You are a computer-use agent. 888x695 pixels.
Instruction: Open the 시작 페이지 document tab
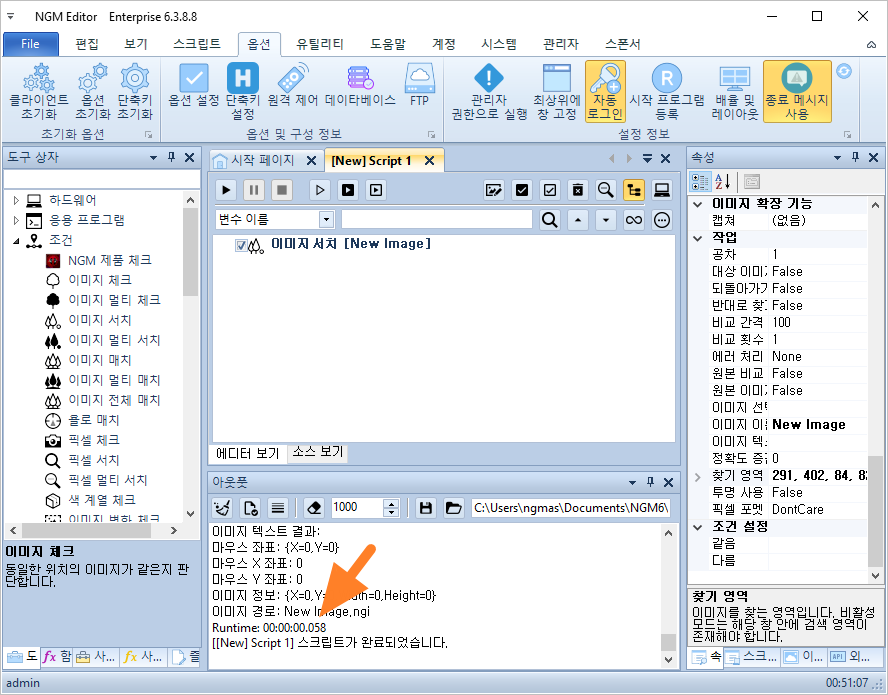[x=263, y=160]
